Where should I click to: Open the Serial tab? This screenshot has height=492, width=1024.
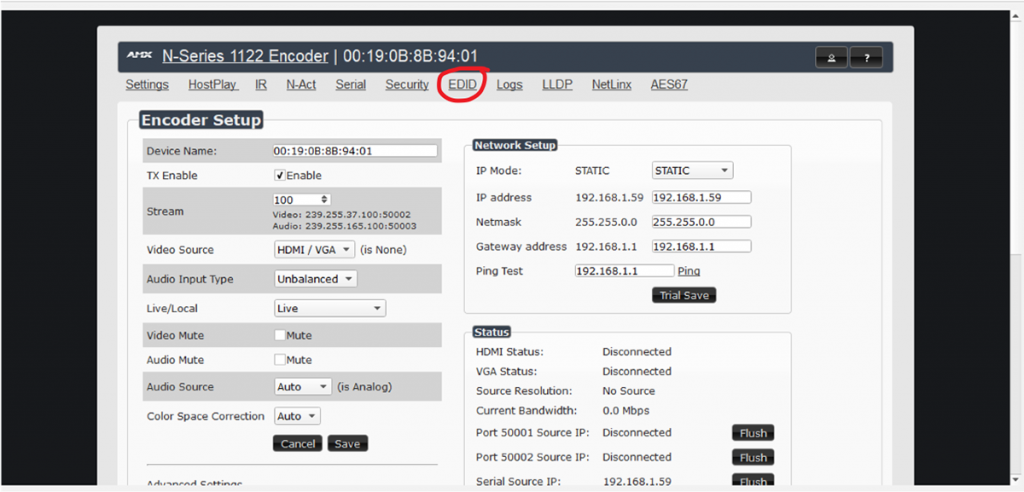tap(351, 84)
